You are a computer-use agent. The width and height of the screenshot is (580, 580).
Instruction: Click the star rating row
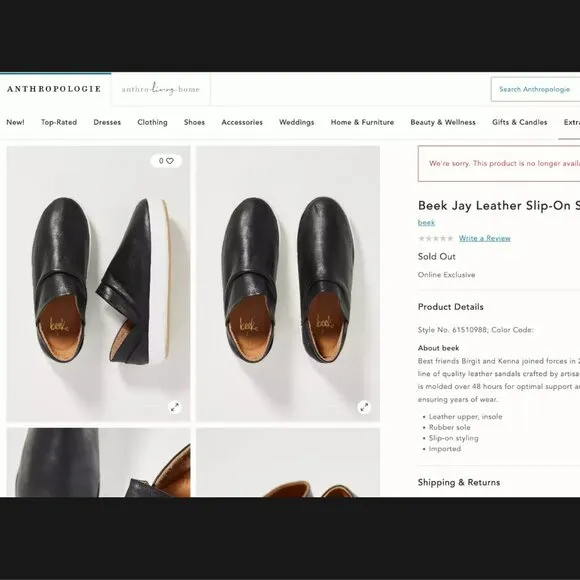tap(435, 238)
